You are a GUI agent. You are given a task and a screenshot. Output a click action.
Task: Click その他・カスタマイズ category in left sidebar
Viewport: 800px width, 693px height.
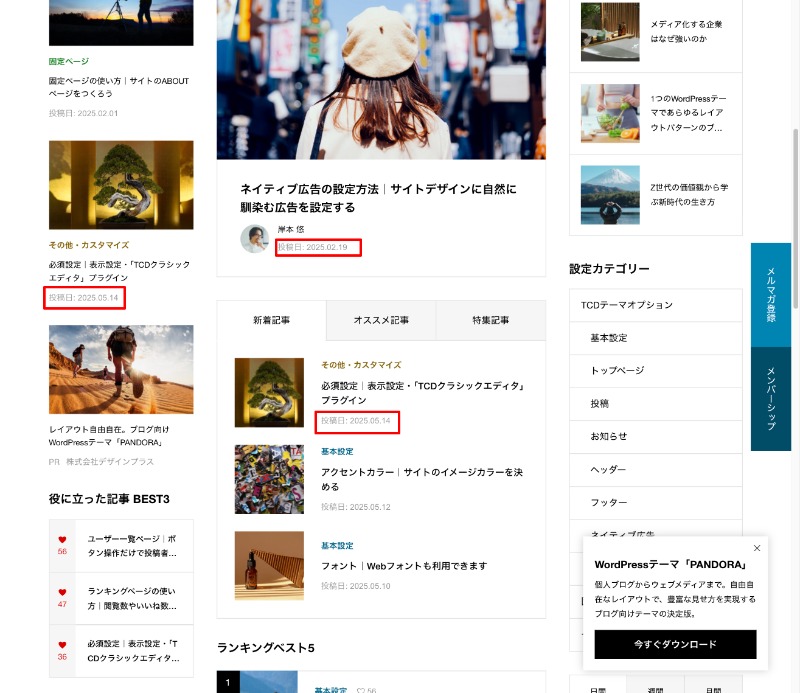[89, 245]
